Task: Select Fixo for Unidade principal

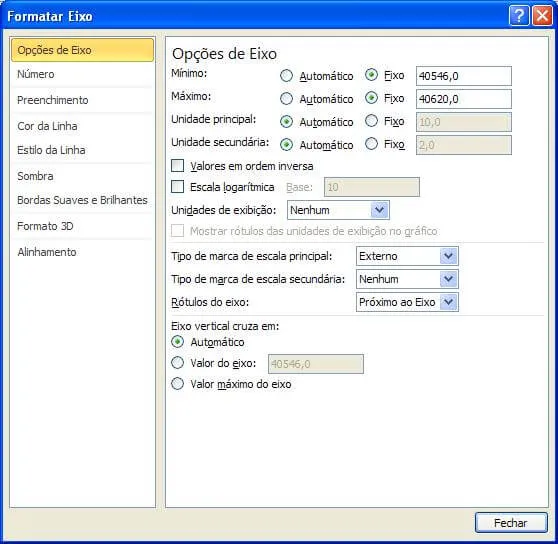Action: click(x=371, y=121)
